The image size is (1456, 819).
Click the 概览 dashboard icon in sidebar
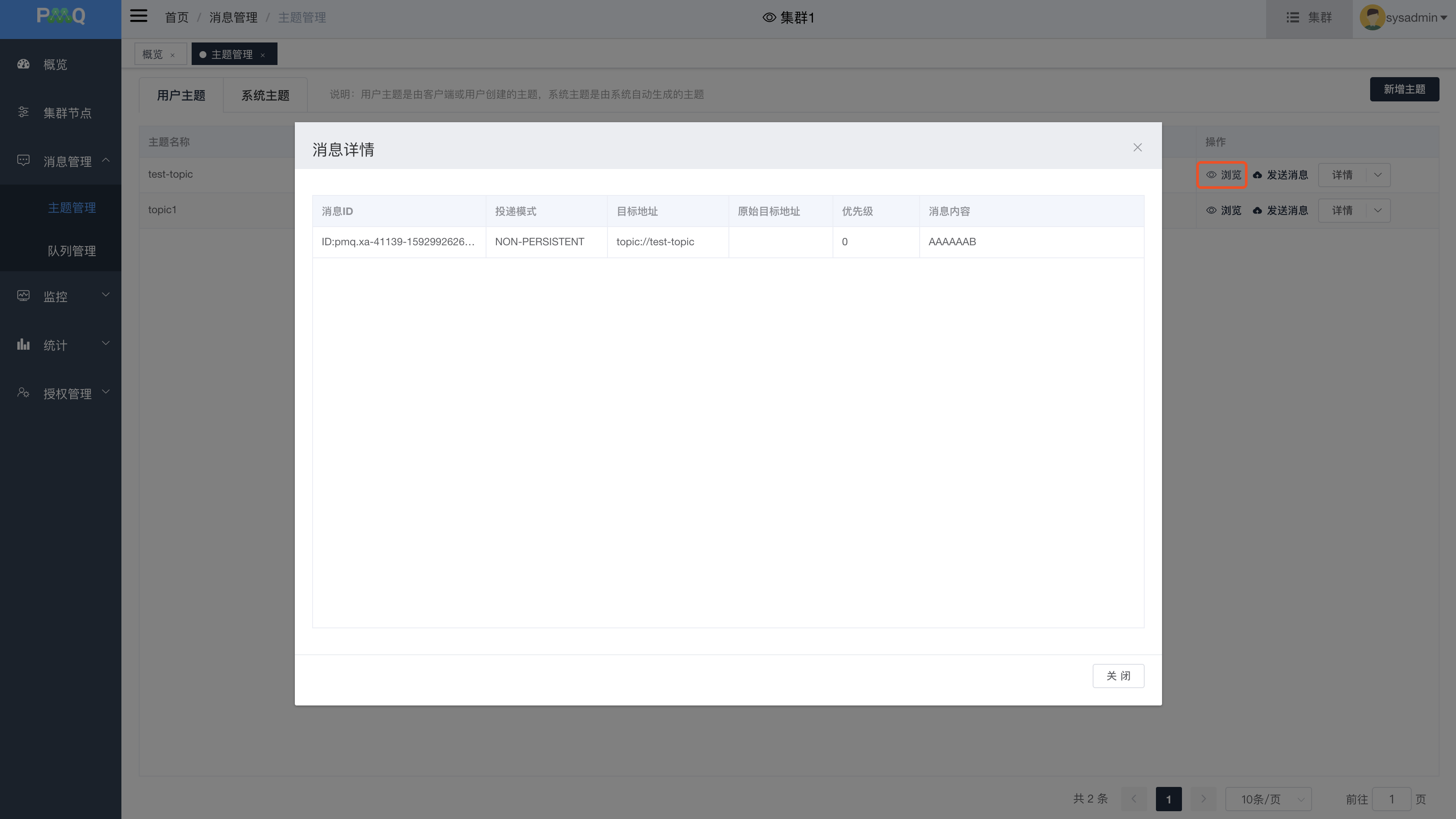[23, 64]
